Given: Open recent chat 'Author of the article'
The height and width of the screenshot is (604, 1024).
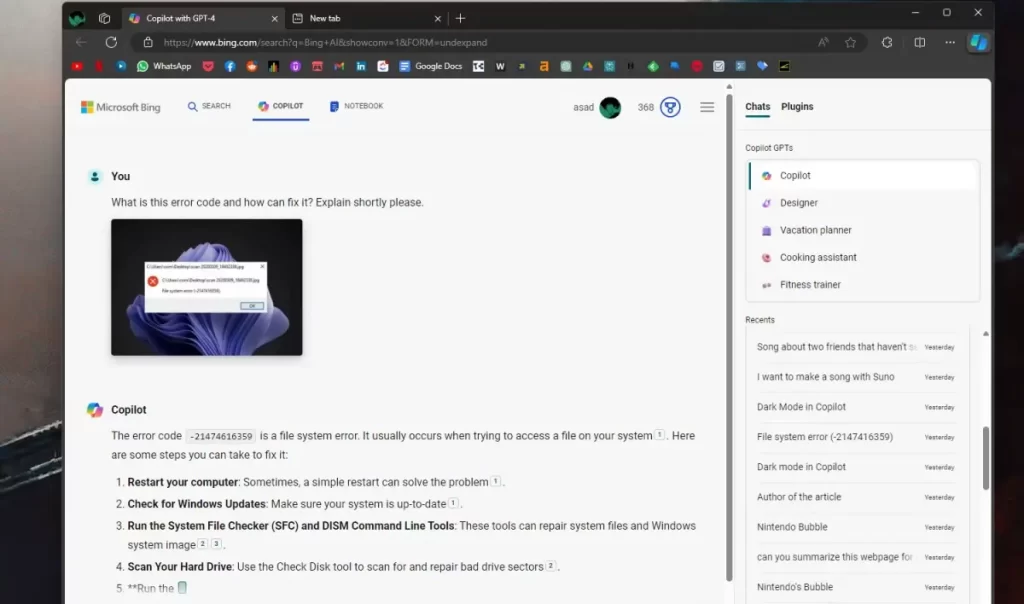Looking at the screenshot, I should click(x=856, y=497).
